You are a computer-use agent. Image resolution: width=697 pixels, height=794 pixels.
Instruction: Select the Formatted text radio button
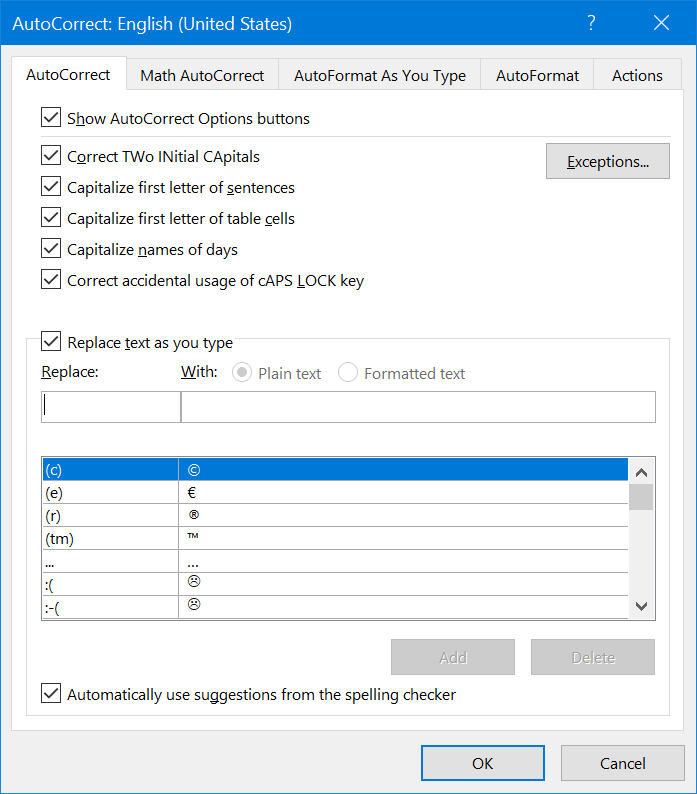point(348,373)
